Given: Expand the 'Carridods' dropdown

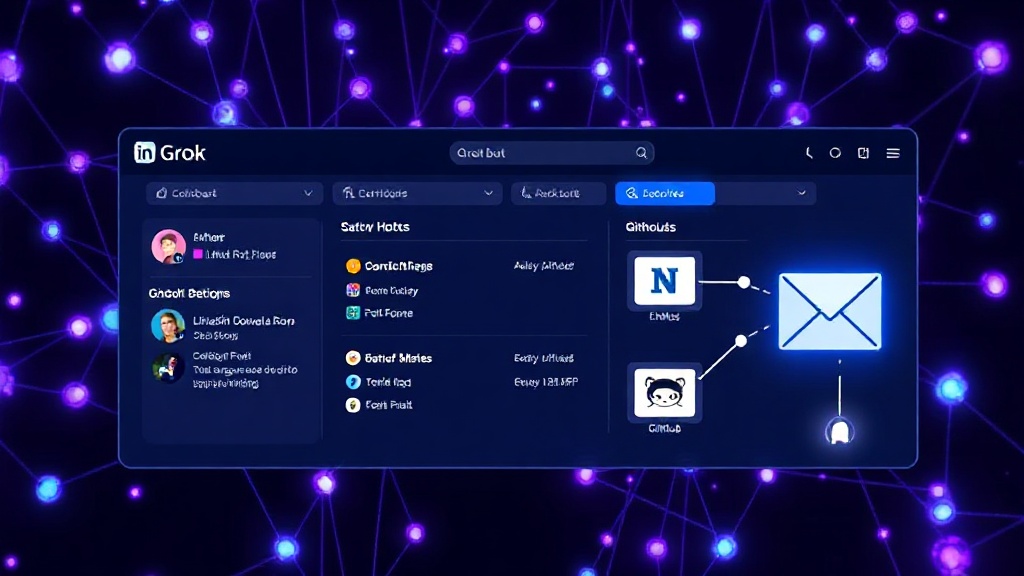Looking at the screenshot, I should click(x=417, y=193).
